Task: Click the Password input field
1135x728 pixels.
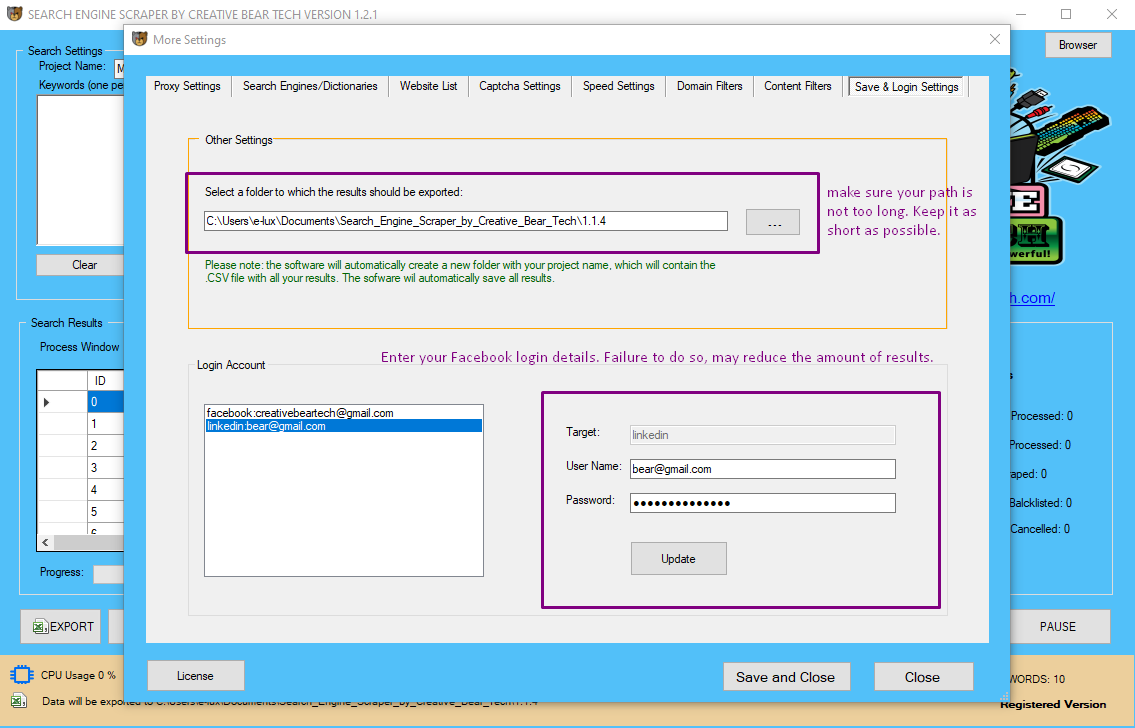Action: click(763, 503)
